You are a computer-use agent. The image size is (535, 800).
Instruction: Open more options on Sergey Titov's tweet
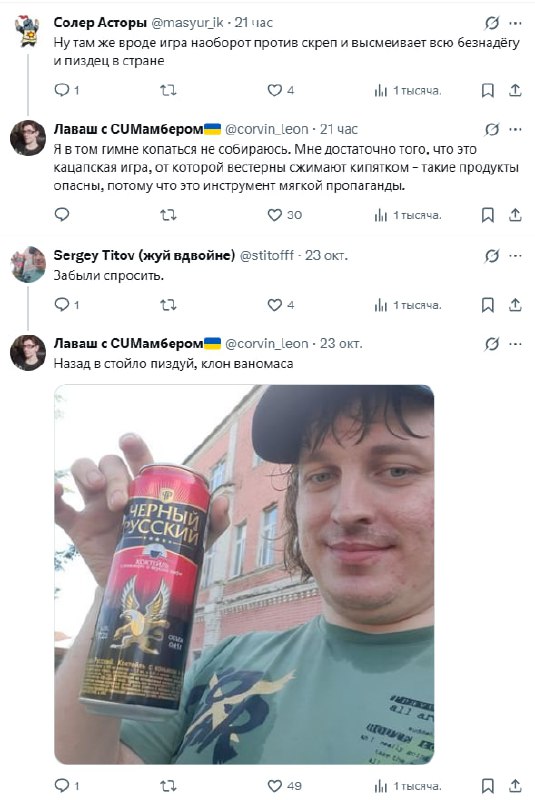click(515, 256)
